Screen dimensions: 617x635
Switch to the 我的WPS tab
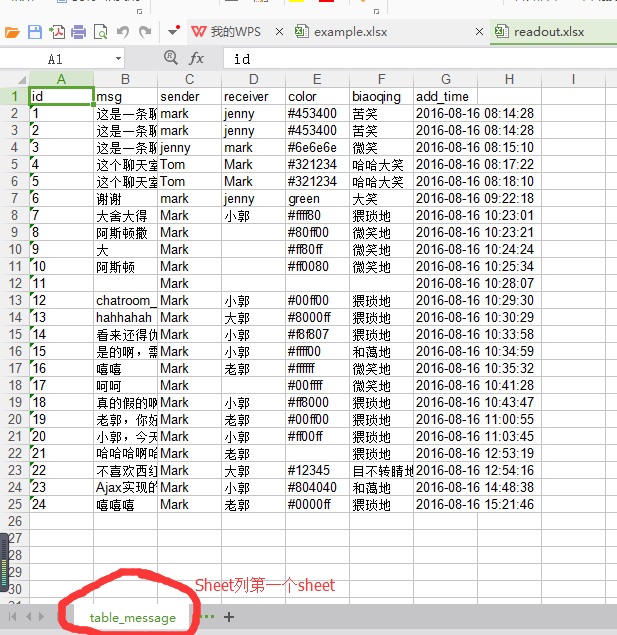227,32
